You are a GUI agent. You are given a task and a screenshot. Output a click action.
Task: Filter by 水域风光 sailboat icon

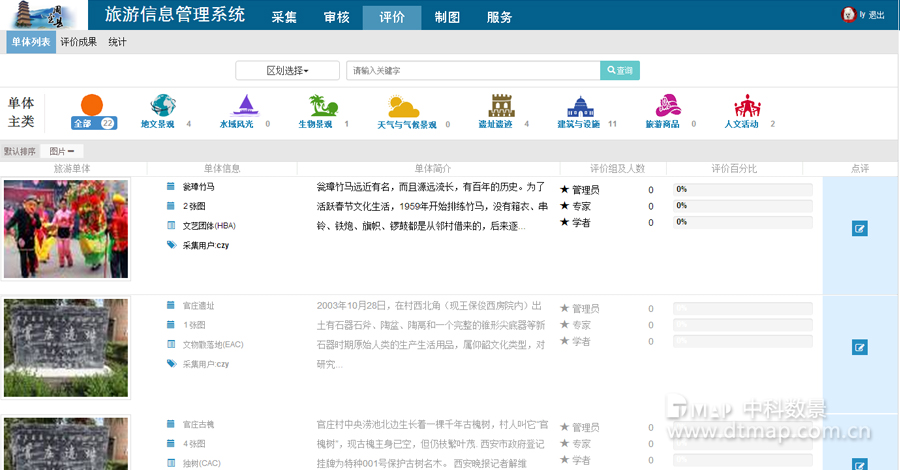coord(245,106)
